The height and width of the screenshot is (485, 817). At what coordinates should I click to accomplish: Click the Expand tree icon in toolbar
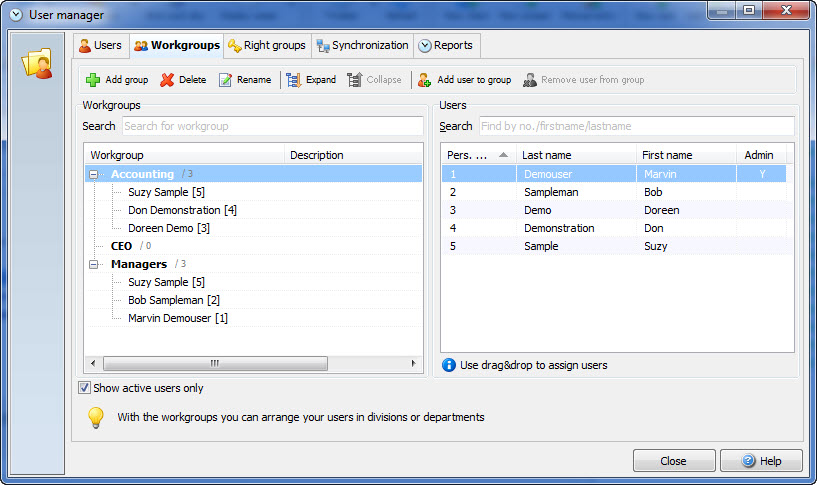point(293,80)
